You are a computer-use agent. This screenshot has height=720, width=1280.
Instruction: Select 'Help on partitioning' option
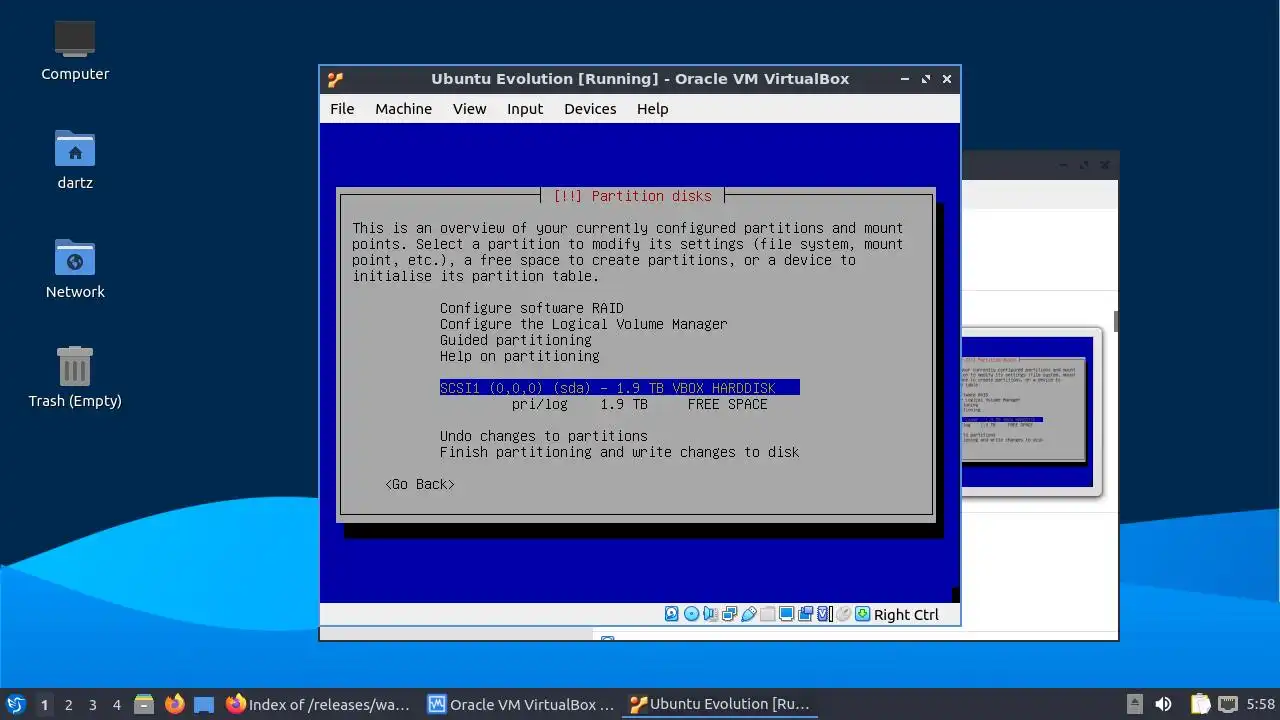coord(519,356)
